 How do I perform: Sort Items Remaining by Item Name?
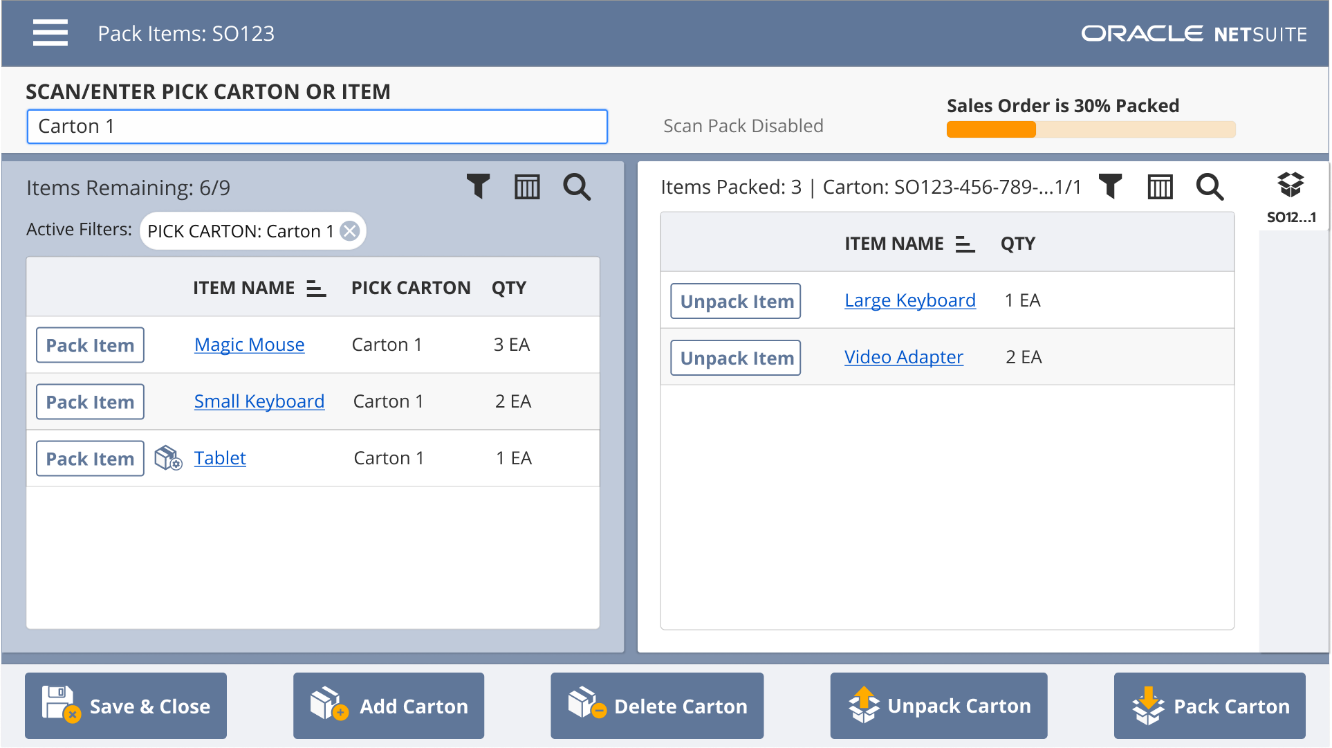click(316, 289)
